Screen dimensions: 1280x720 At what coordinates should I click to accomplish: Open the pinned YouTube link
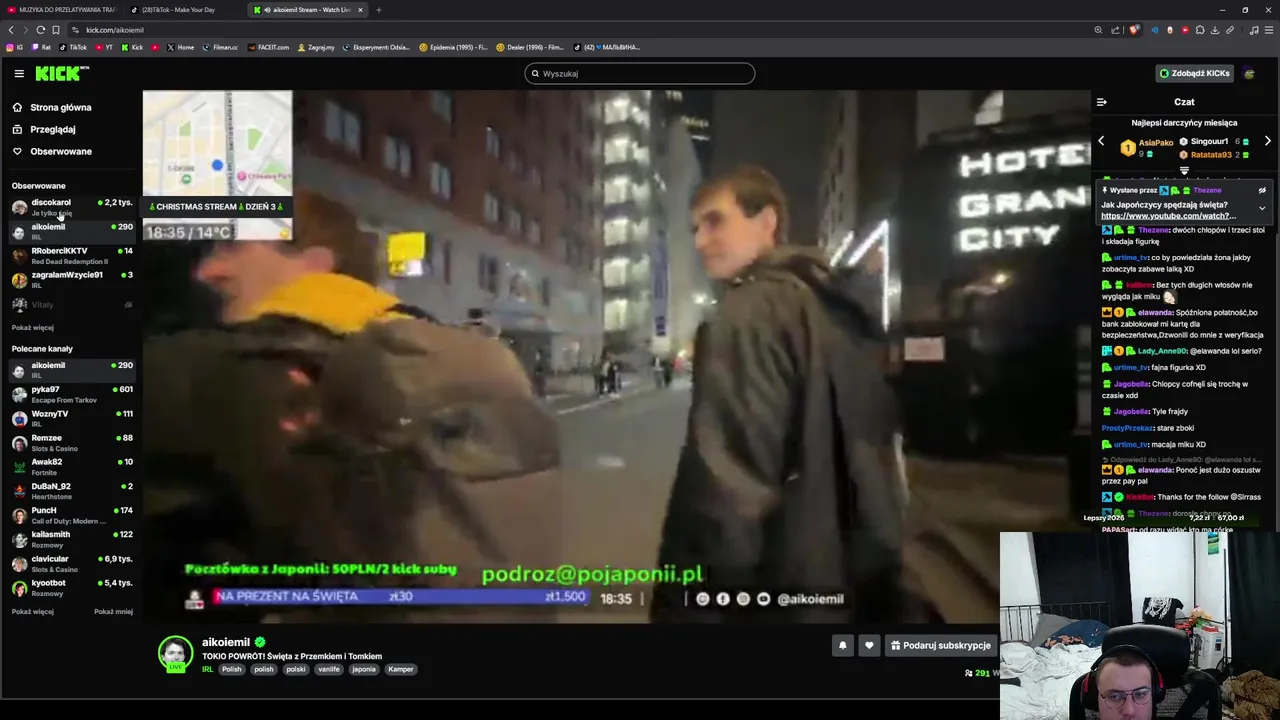pos(1168,216)
